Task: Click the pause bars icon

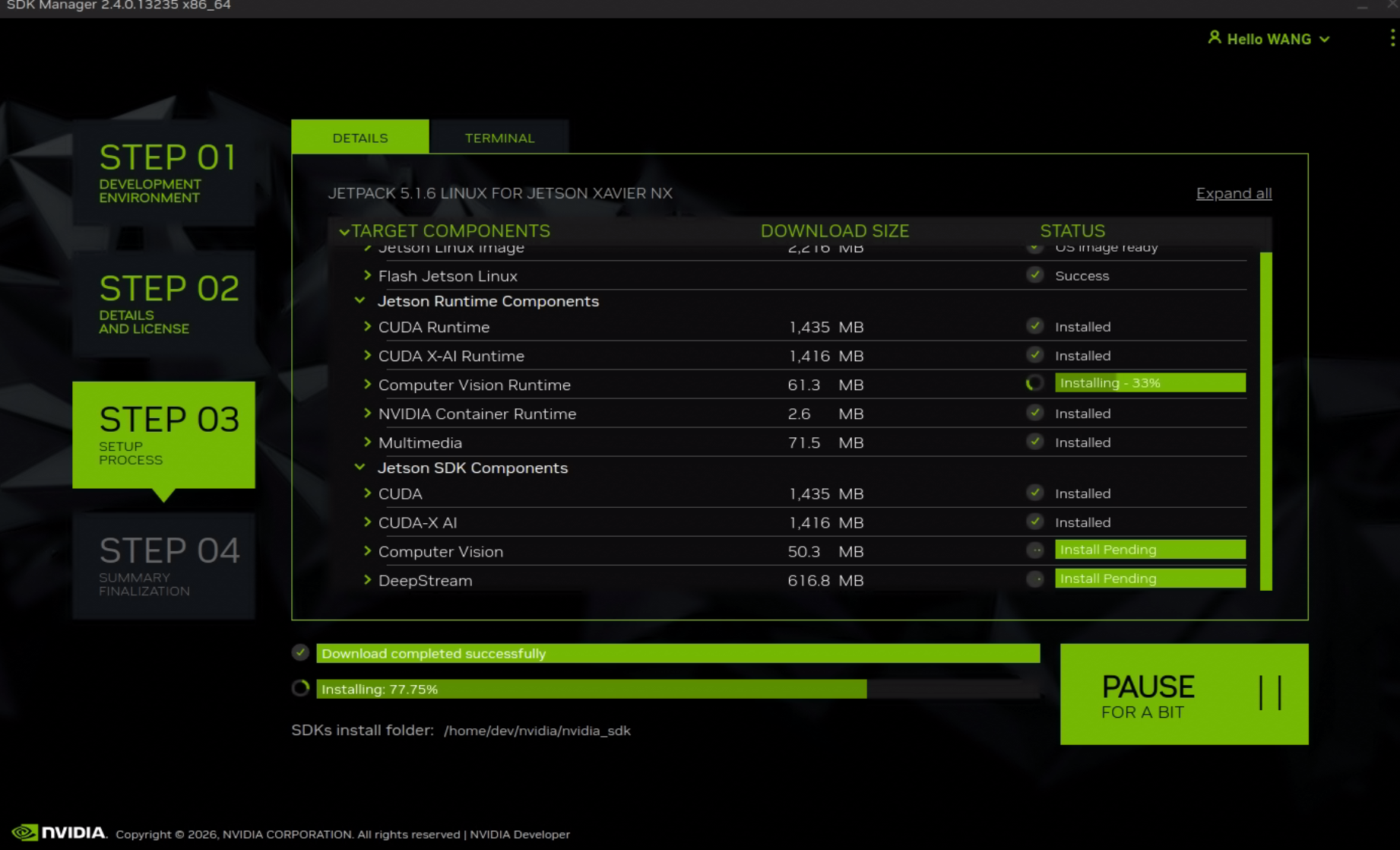Action: 1270,693
